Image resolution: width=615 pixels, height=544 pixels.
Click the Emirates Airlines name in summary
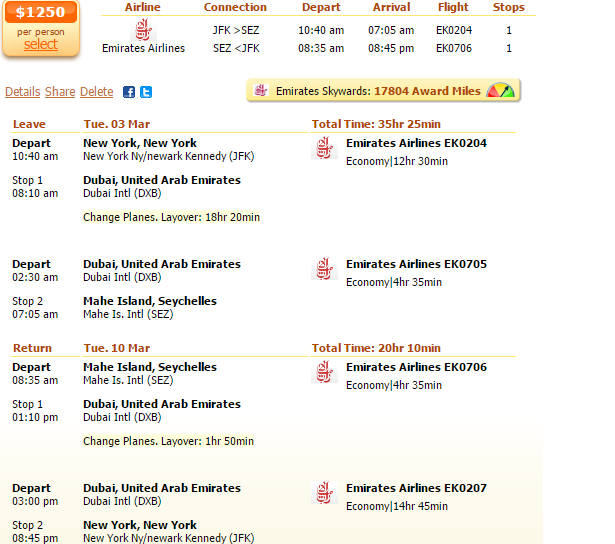(x=144, y=48)
